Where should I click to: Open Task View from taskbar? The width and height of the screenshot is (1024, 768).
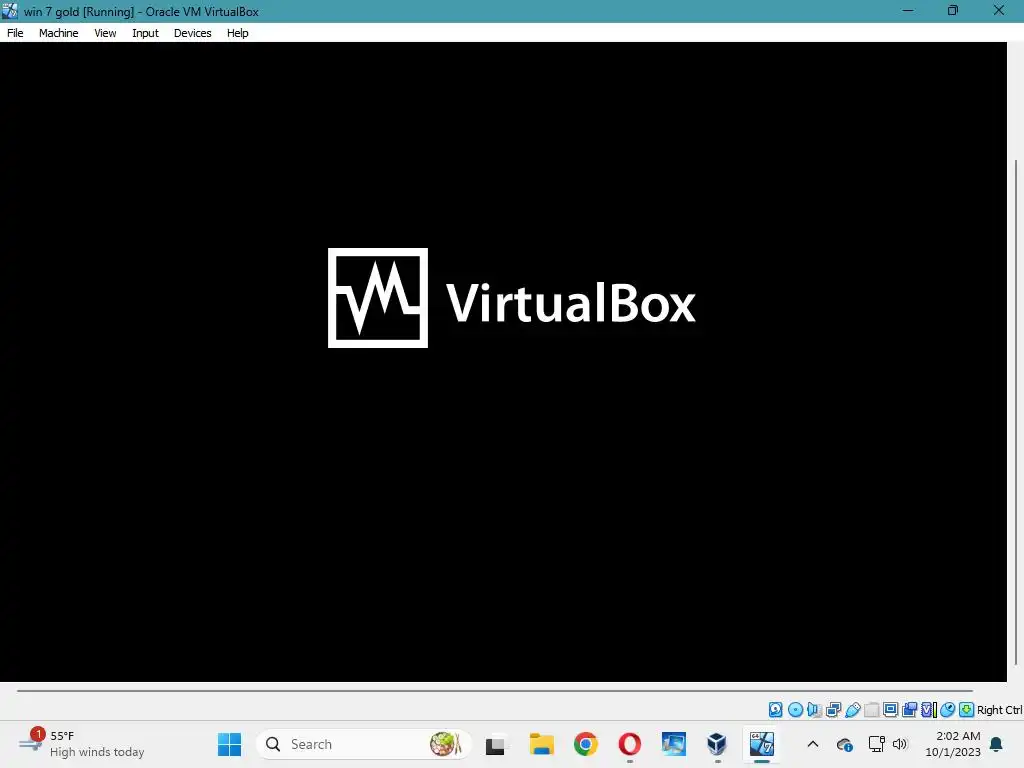click(495, 744)
